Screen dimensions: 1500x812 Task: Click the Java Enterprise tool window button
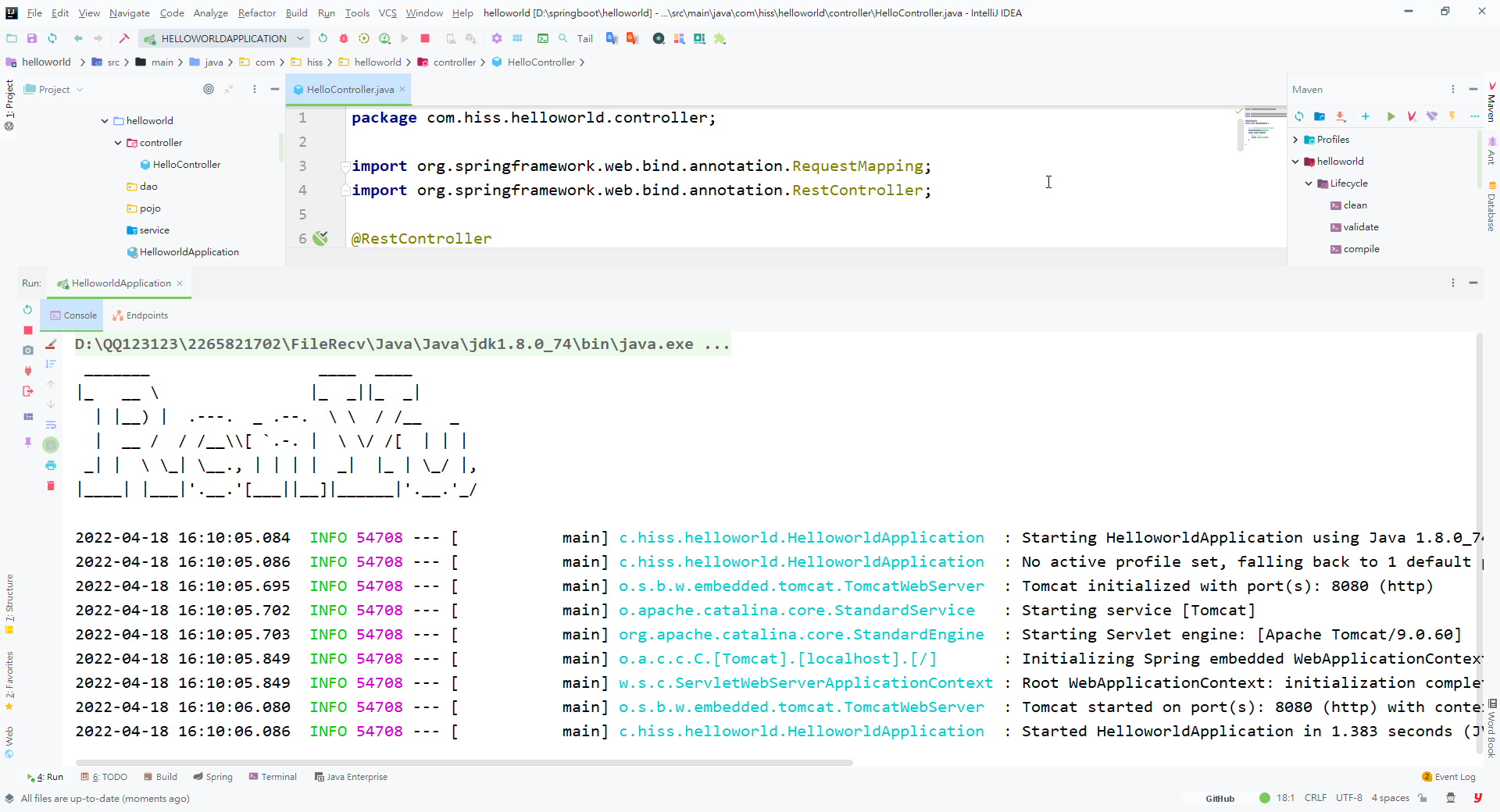tap(351, 777)
